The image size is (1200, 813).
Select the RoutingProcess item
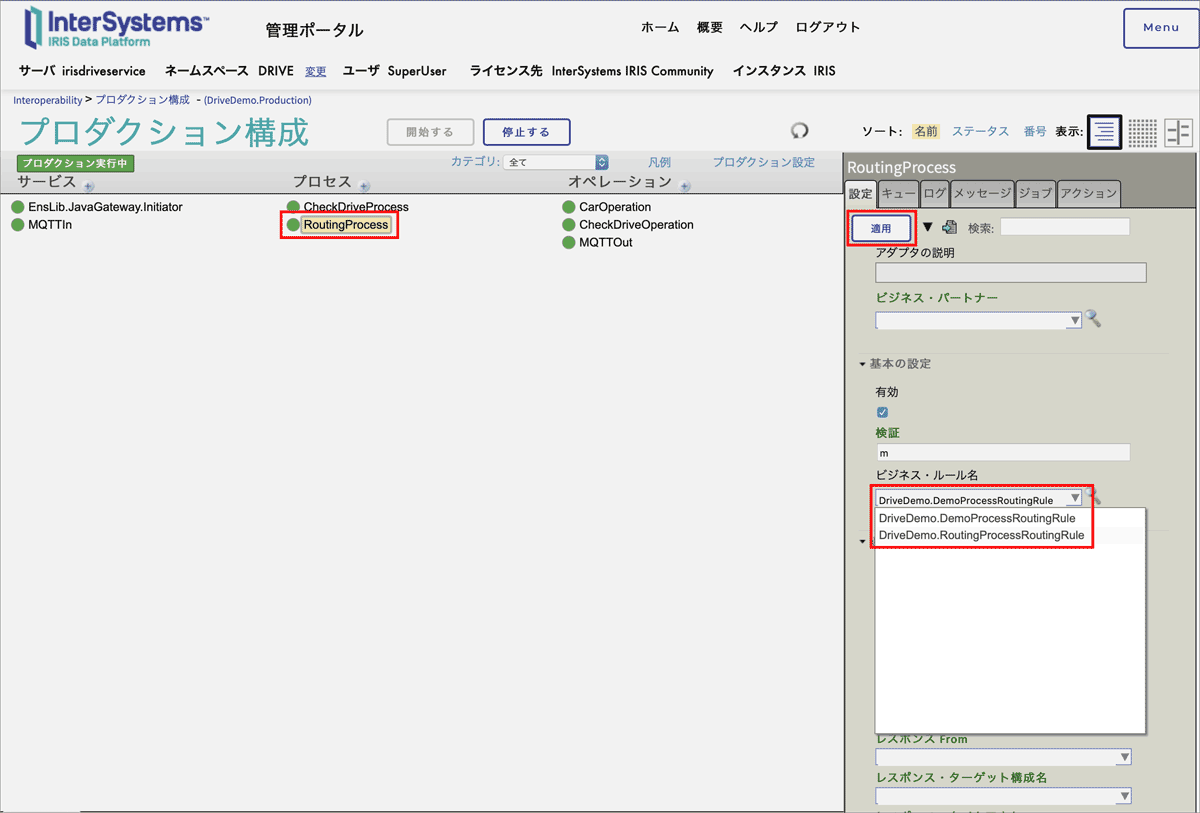pos(345,225)
